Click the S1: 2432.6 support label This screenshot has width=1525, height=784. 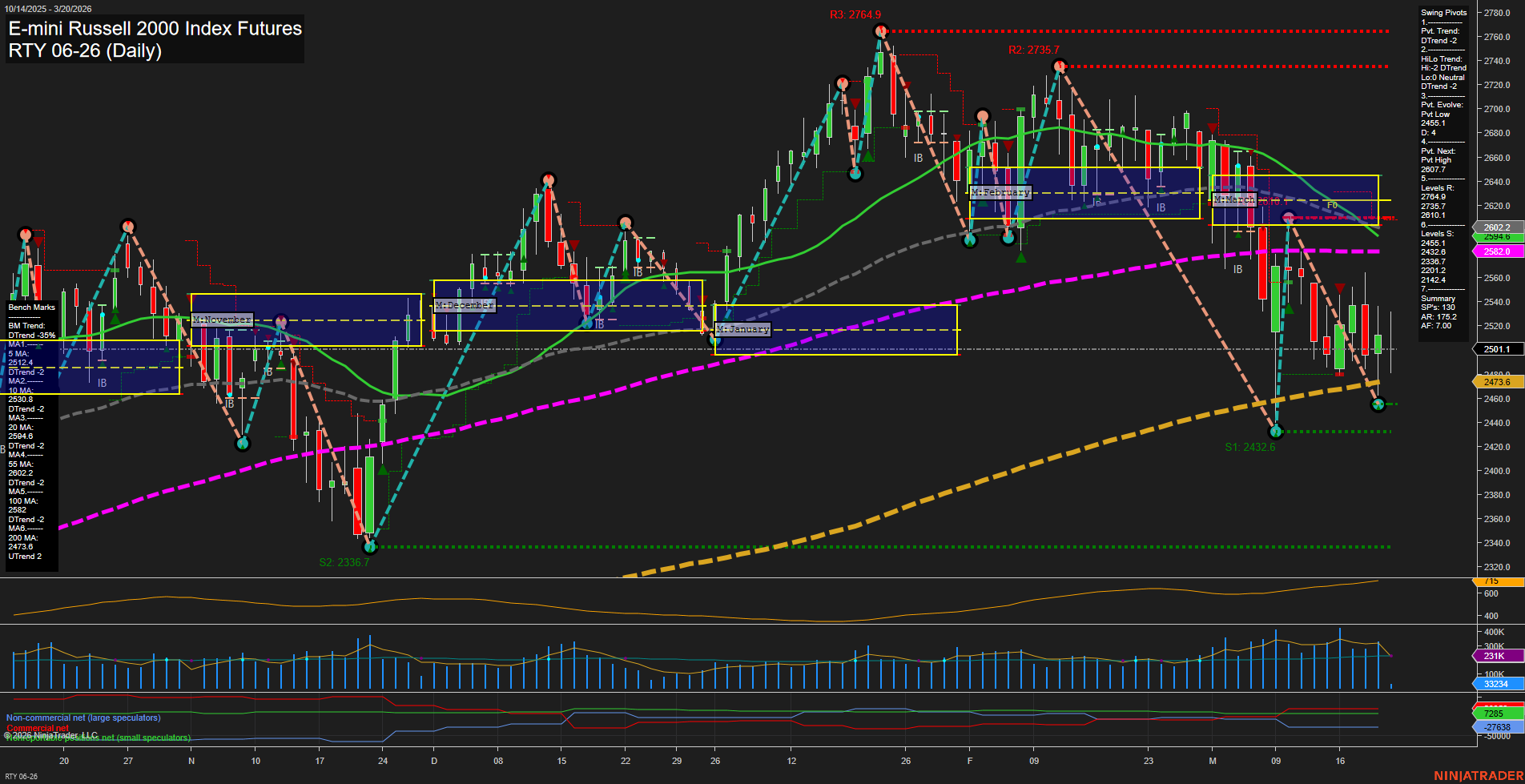1249,447
